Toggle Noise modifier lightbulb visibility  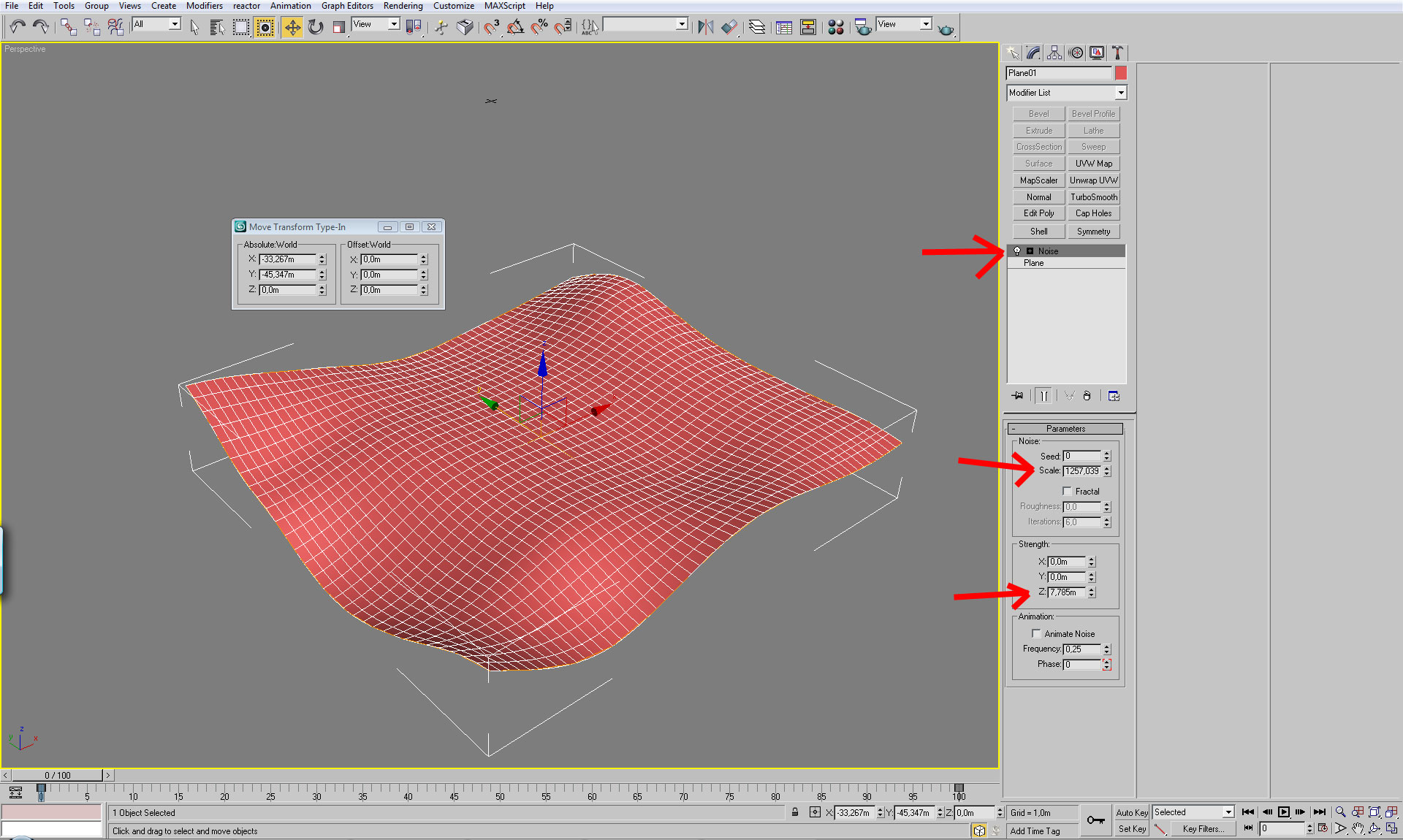1016,251
